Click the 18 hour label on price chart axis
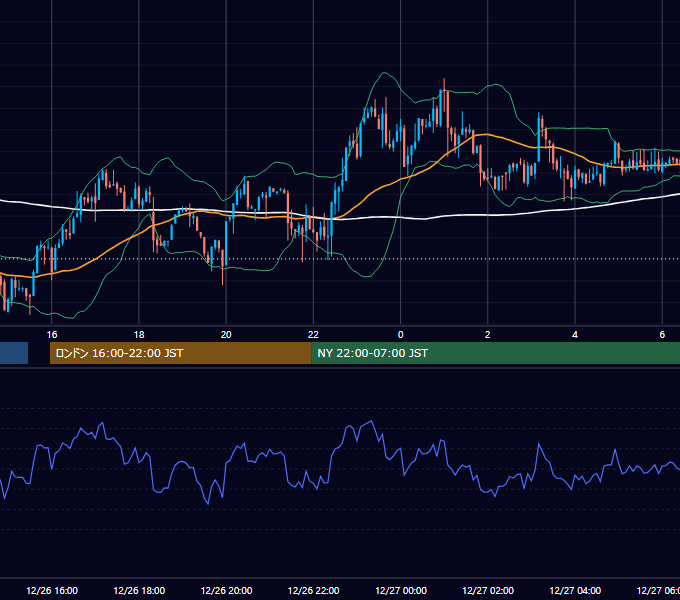Viewport: 680px width, 600px height. (x=139, y=335)
